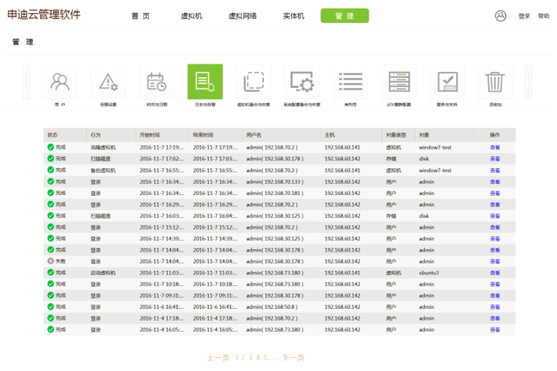Go to 首页 home tab
This screenshot has width=557, height=371.
click(x=141, y=16)
